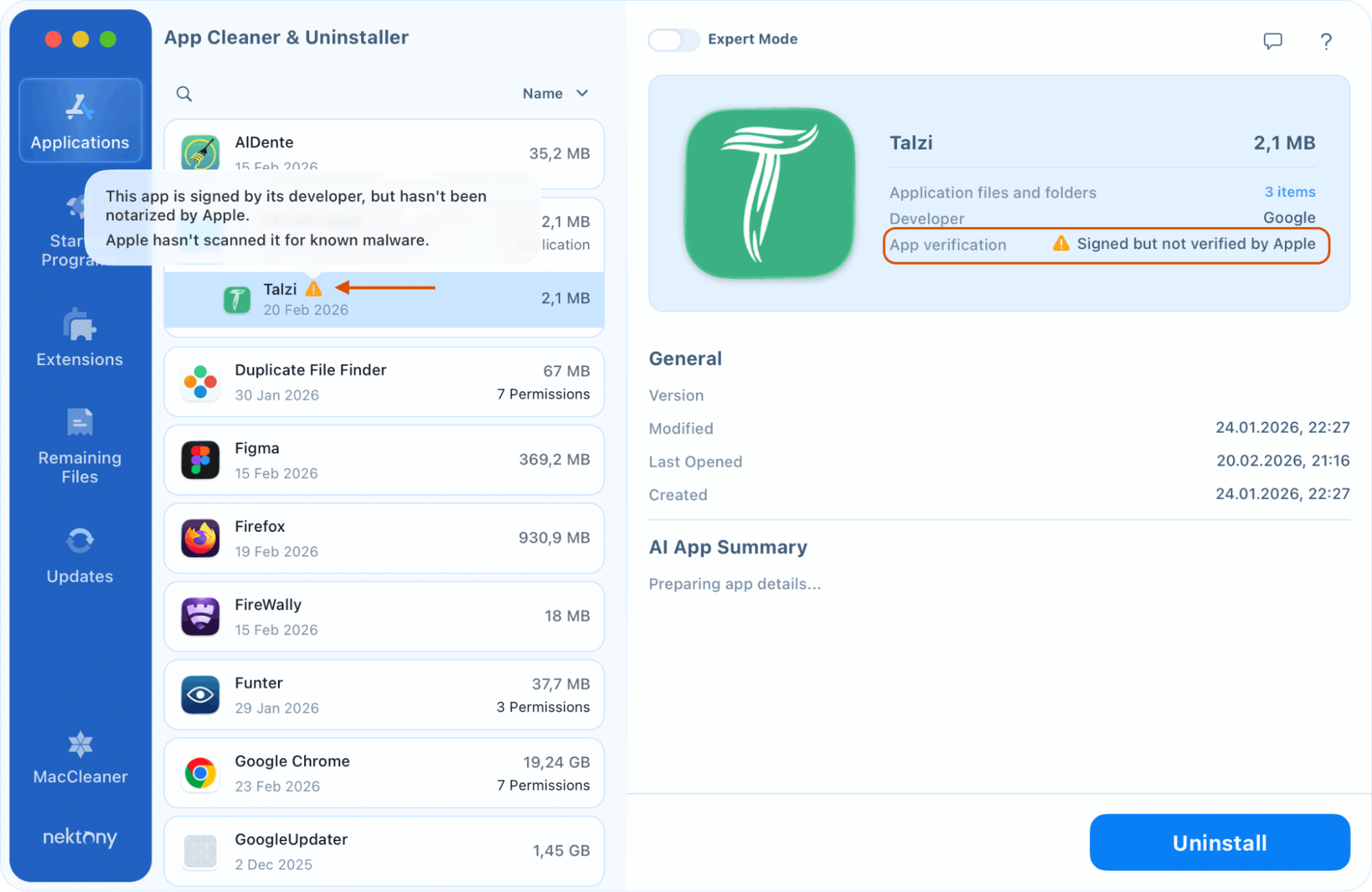Open the Extensions section in sidebar
The image size is (1372, 892).
79,340
